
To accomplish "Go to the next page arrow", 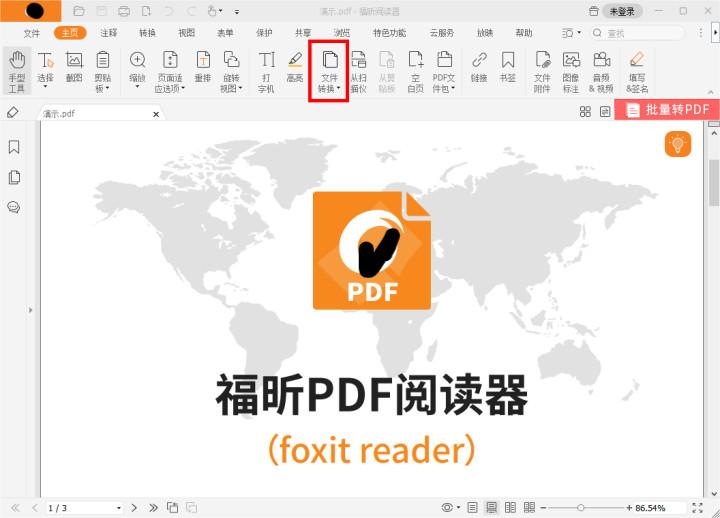I will tap(134, 507).
